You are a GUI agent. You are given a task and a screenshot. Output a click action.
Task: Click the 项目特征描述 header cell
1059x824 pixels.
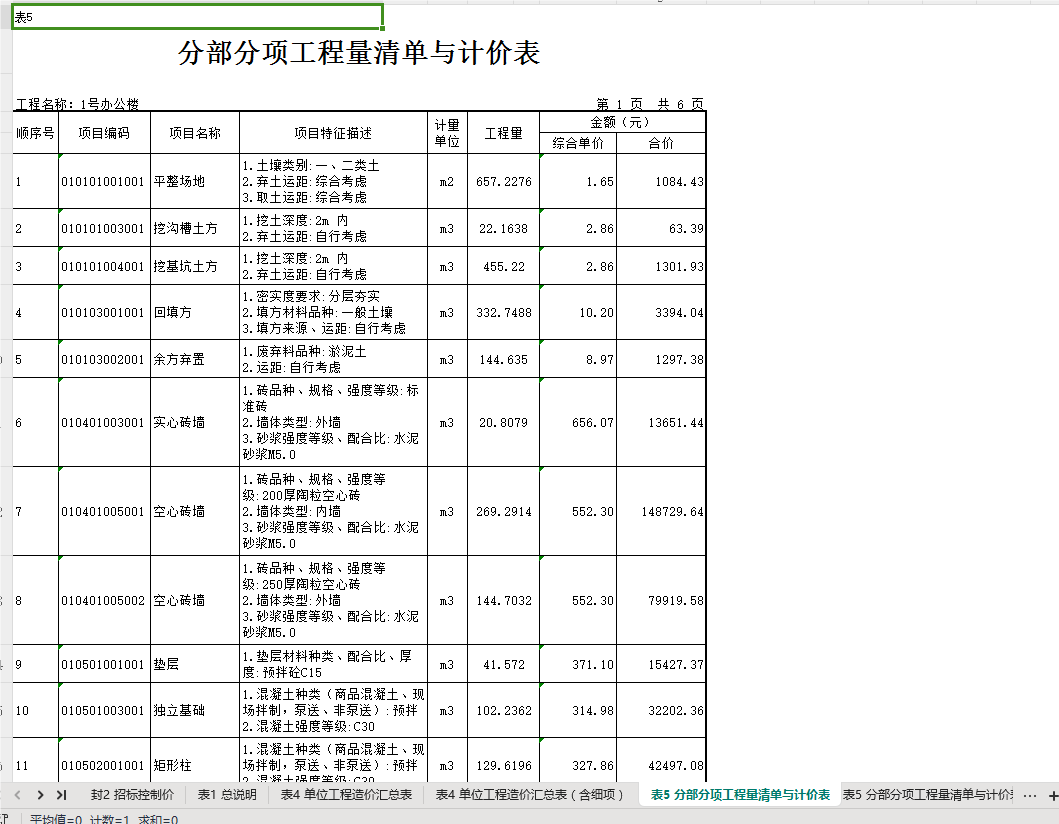point(333,133)
